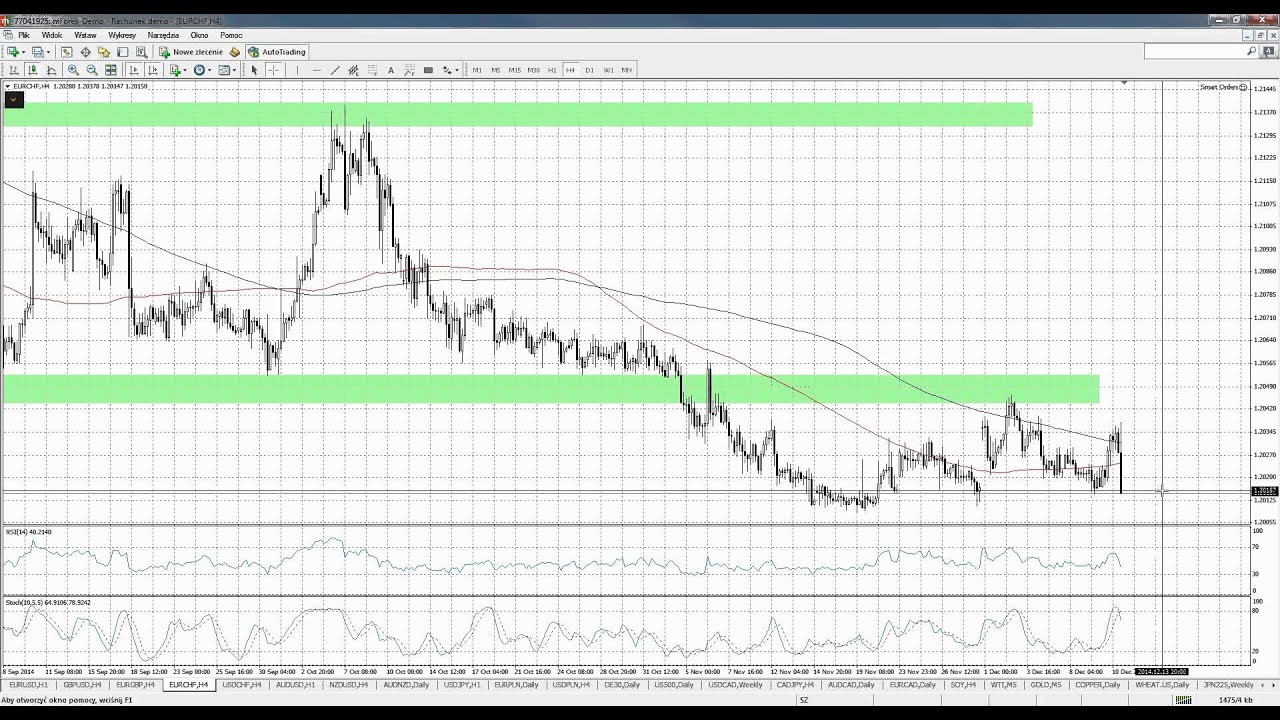The width and height of the screenshot is (1280, 720).
Task: Zoom in on the chart
Action: click(x=73, y=70)
